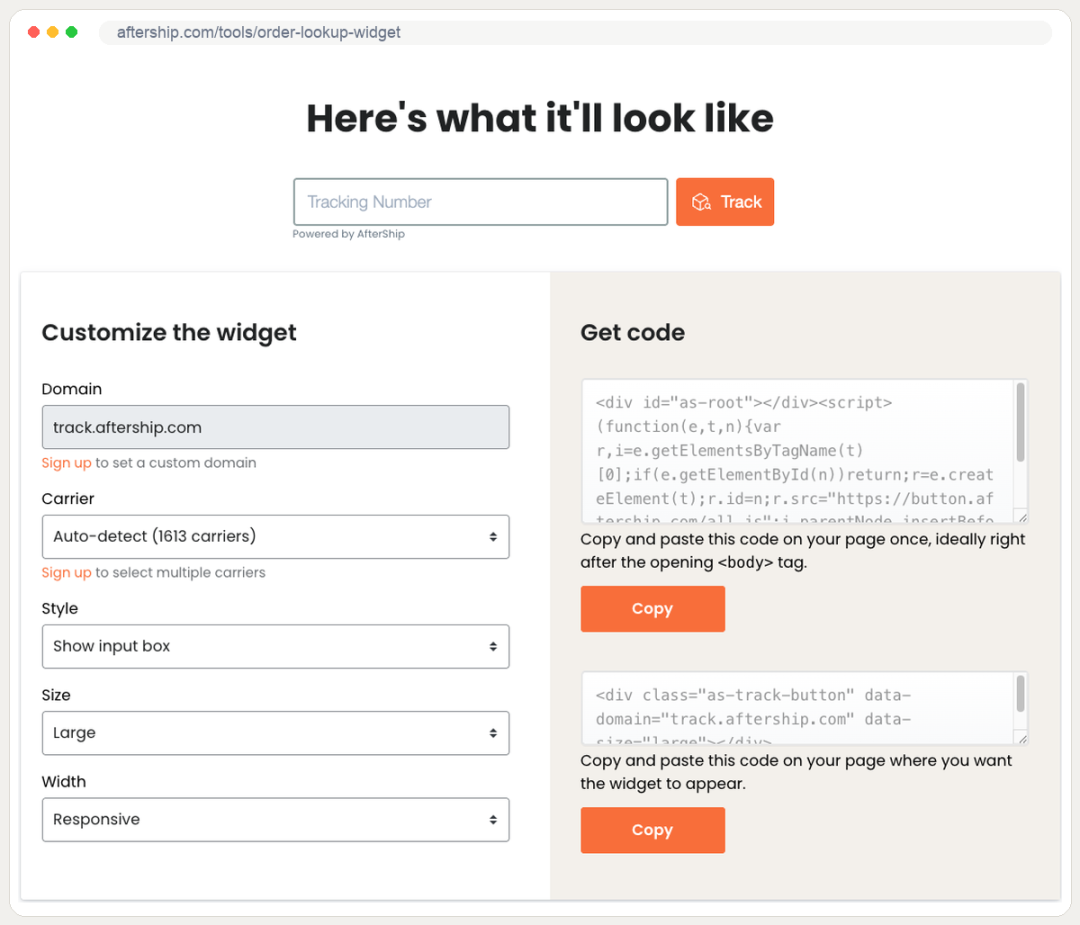This screenshot has width=1080, height=925.
Task: Click the yellow minimize window dot
Action: tap(52, 32)
